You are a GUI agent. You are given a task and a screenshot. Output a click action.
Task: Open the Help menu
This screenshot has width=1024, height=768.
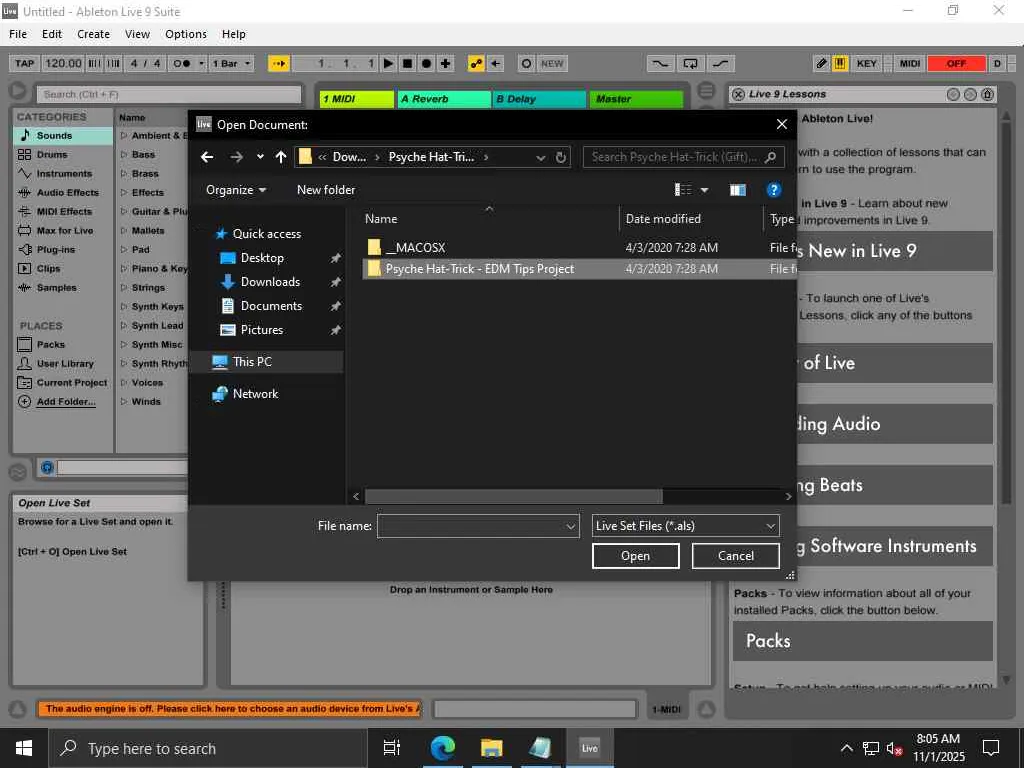pyautogui.click(x=233, y=34)
